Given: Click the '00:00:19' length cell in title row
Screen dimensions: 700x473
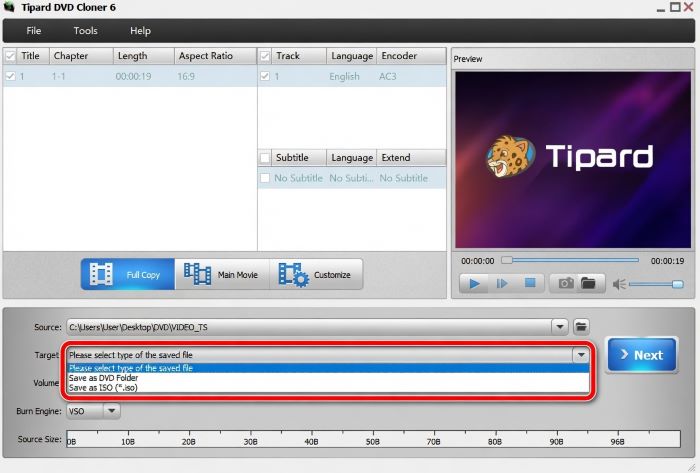Looking at the screenshot, I should 133,76.
